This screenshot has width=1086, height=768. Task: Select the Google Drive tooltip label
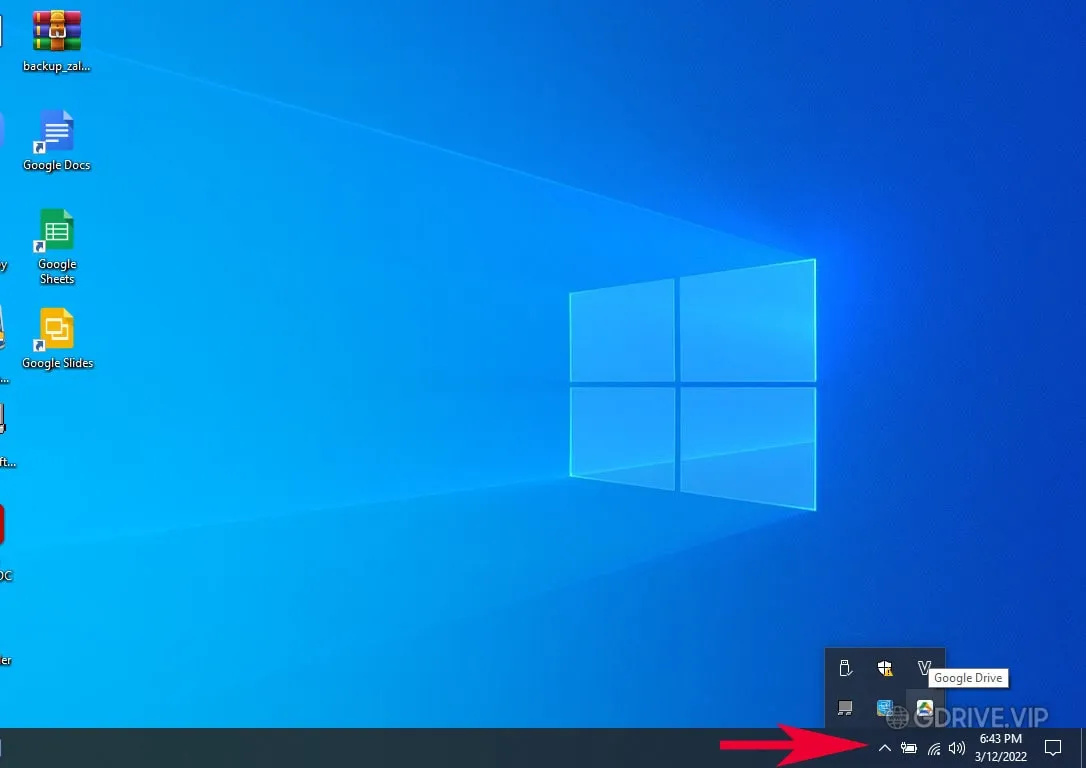click(967, 678)
